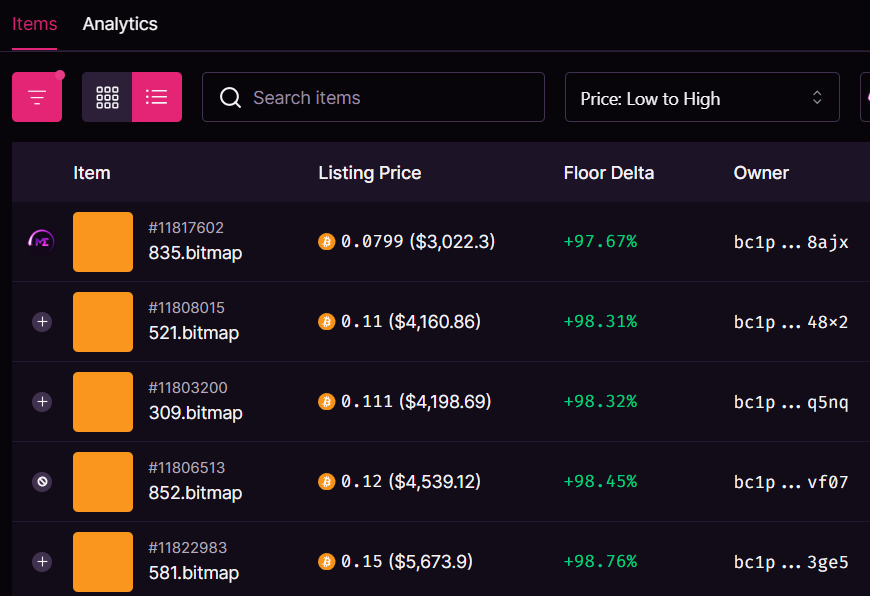
Task: Click the Bitcoin icon beside 0.0799 price
Action: click(x=326, y=241)
